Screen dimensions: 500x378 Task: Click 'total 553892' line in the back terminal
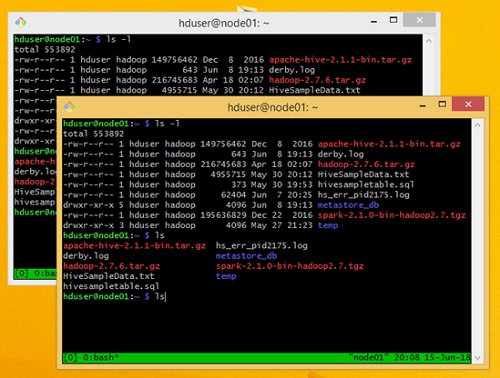pos(45,50)
